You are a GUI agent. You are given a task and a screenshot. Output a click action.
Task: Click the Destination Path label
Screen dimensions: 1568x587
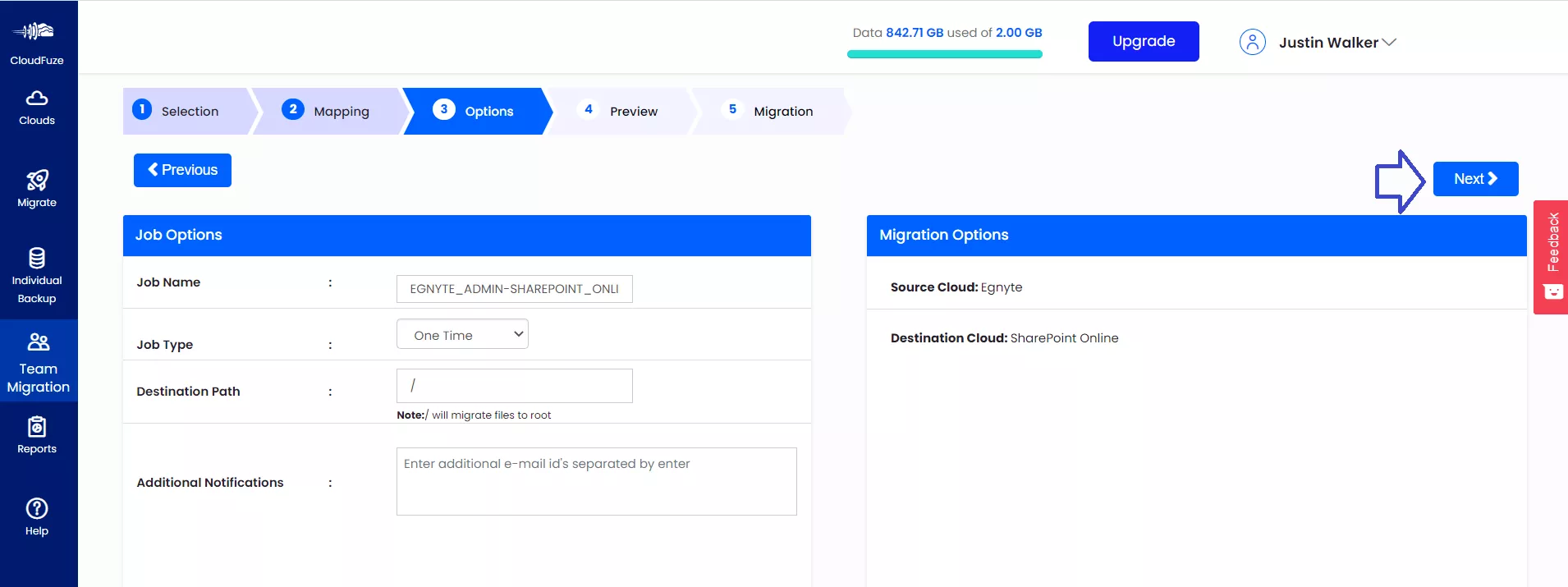(188, 392)
